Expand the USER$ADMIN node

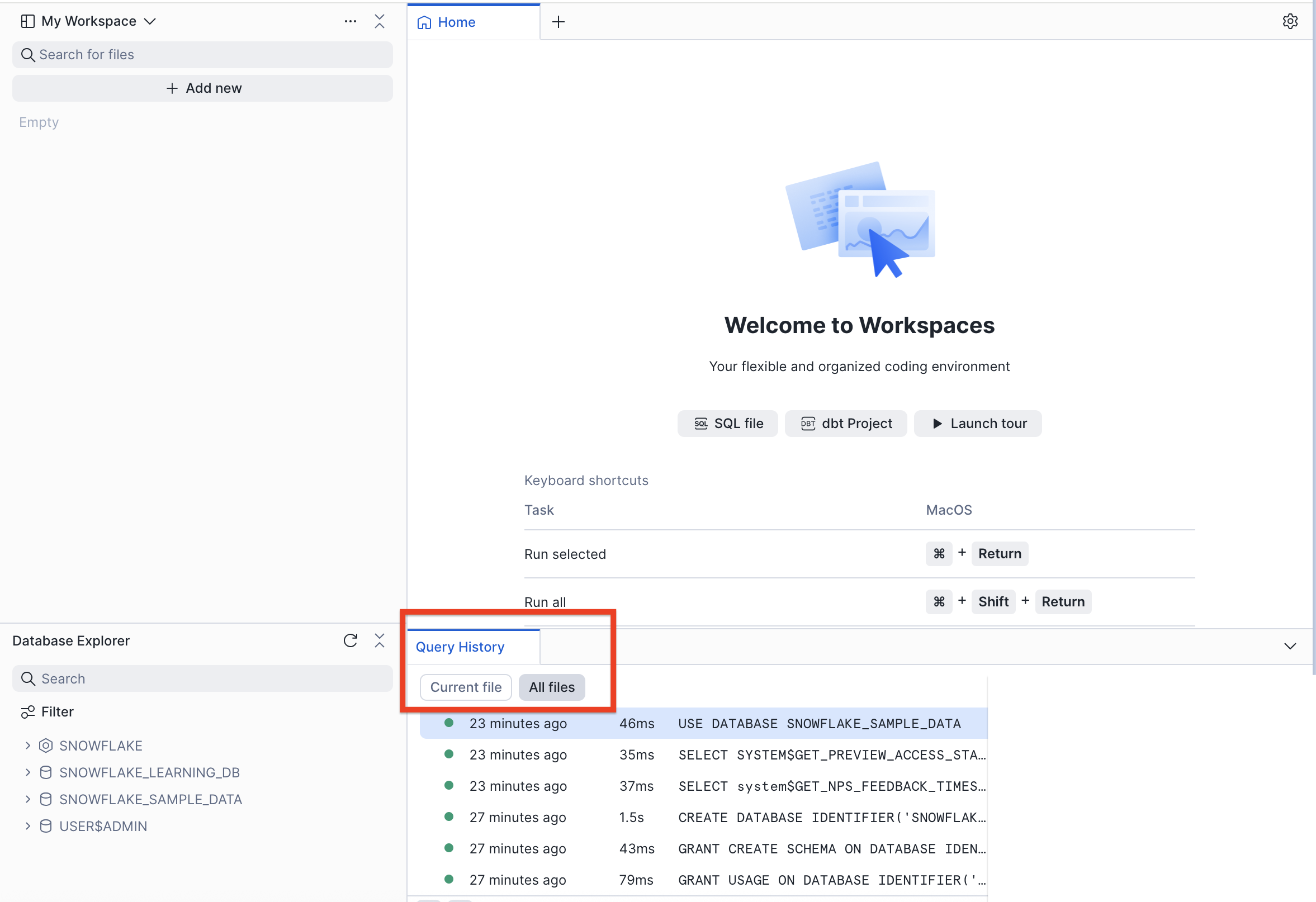(28, 826)
